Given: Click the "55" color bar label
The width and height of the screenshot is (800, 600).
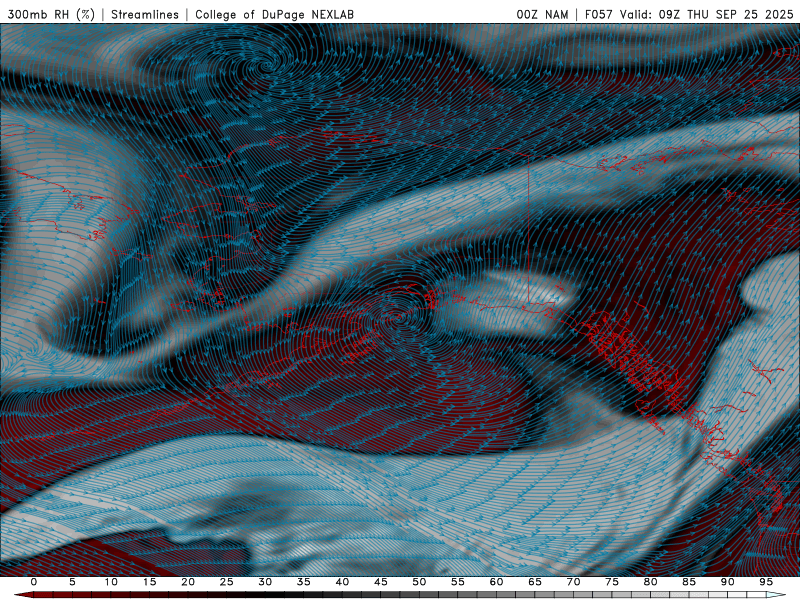Looking at the screenshot, I should click(x=458, y=582).
